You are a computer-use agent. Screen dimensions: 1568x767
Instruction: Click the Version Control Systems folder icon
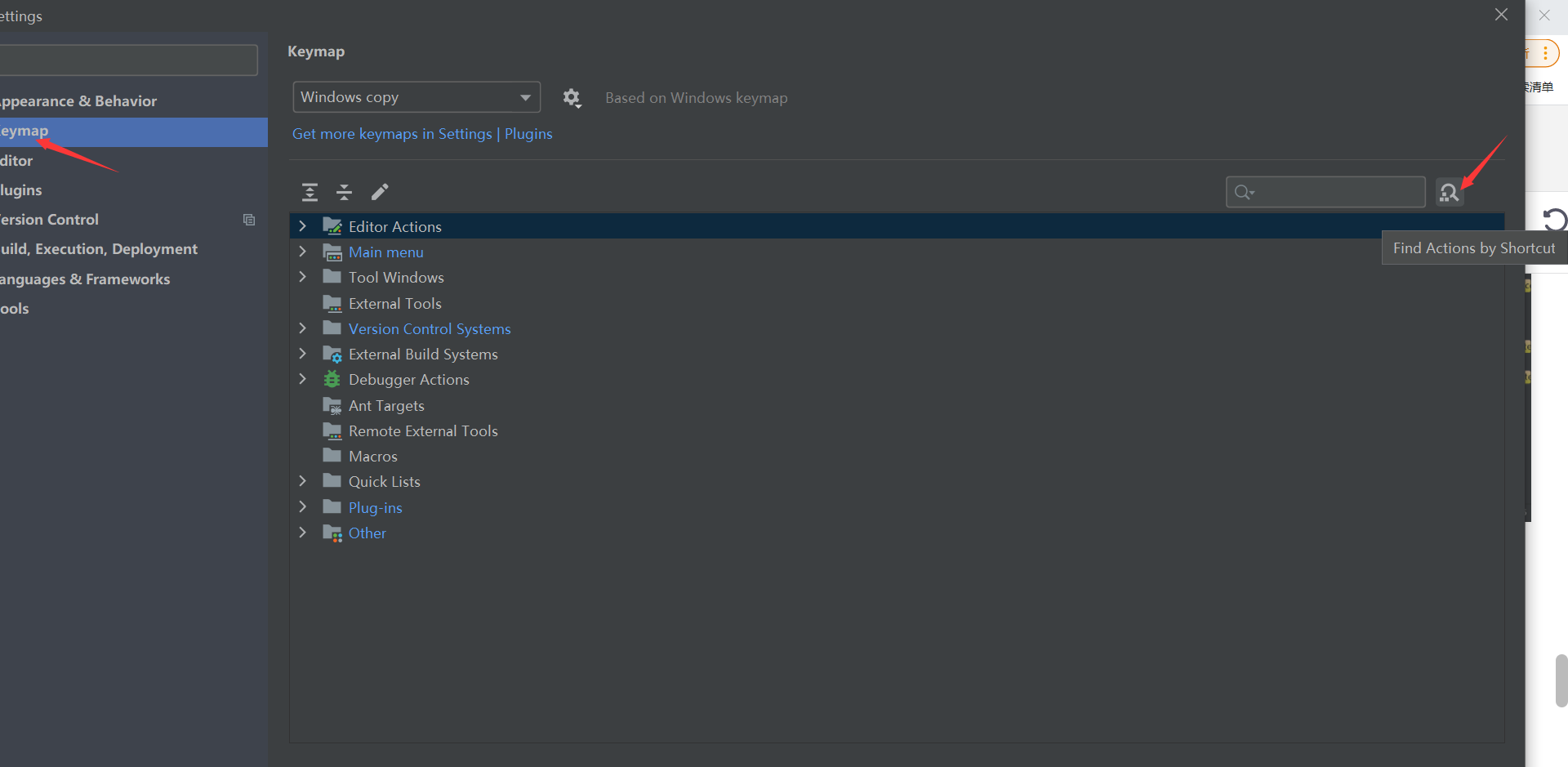[x=332, y=328]
